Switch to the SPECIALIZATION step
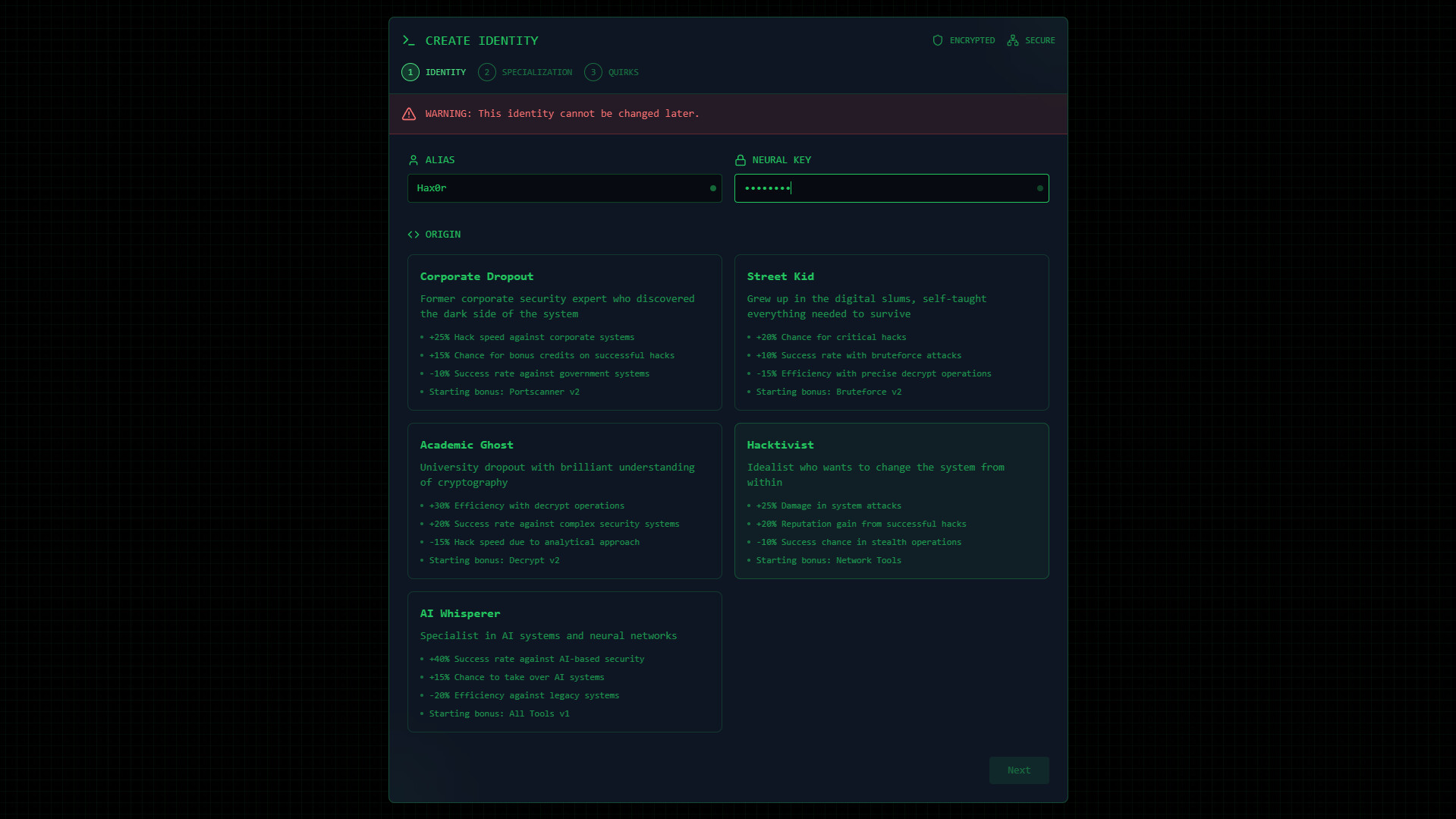Image resolution: width=1456 pixels, height=819 pixels. [x=525, y=72]
